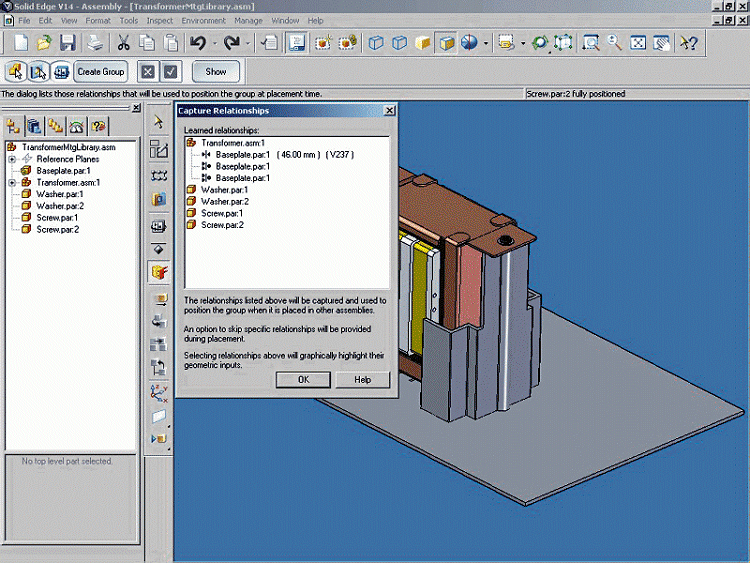Click the Zoom magnifier icon
This screenshot has height=563, width=750.
coord(615,43)
